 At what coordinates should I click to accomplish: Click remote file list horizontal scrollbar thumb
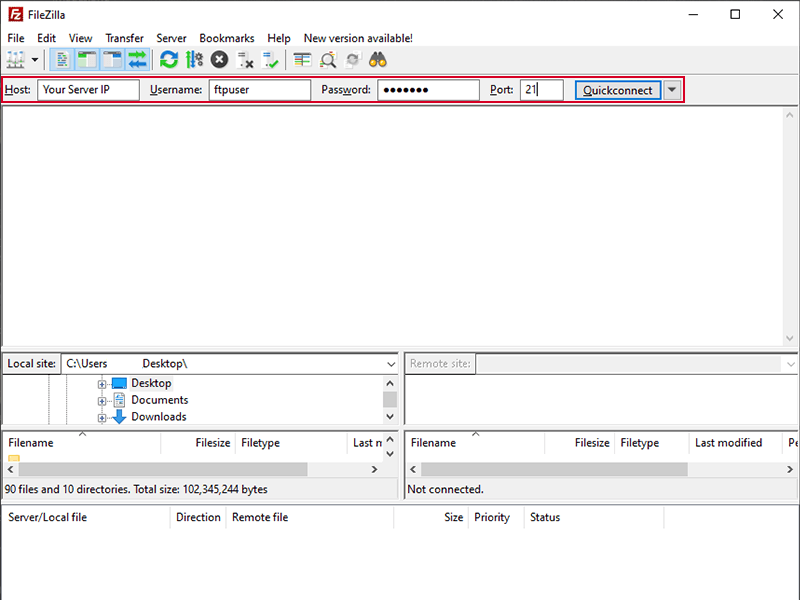[x=554, y=469]
